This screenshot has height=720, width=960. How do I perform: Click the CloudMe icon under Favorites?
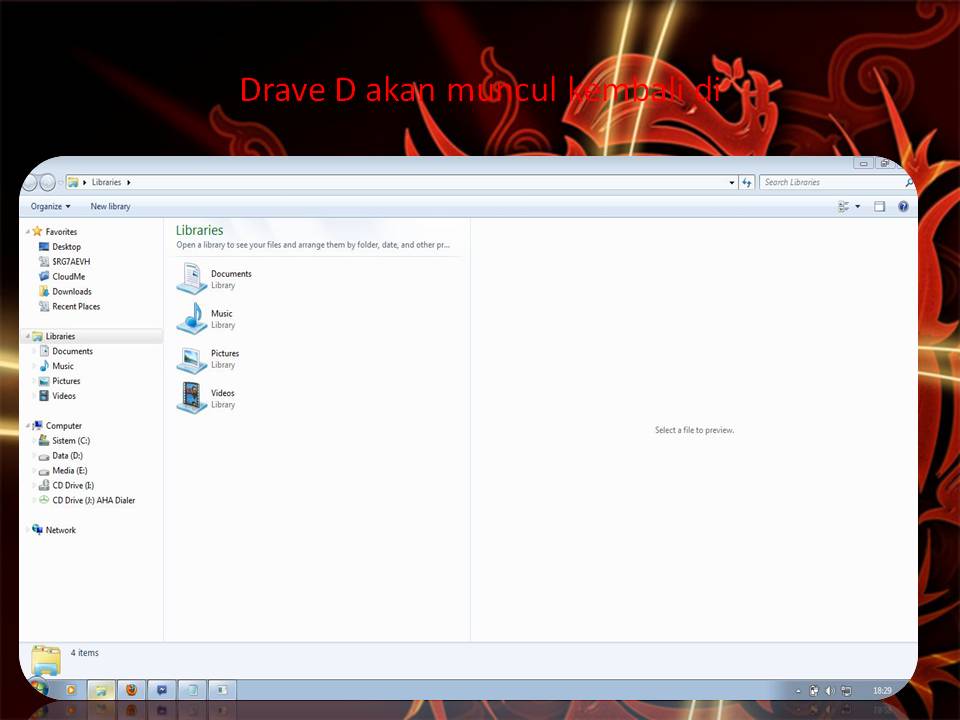pyautogui.click(x=43, y=276)
